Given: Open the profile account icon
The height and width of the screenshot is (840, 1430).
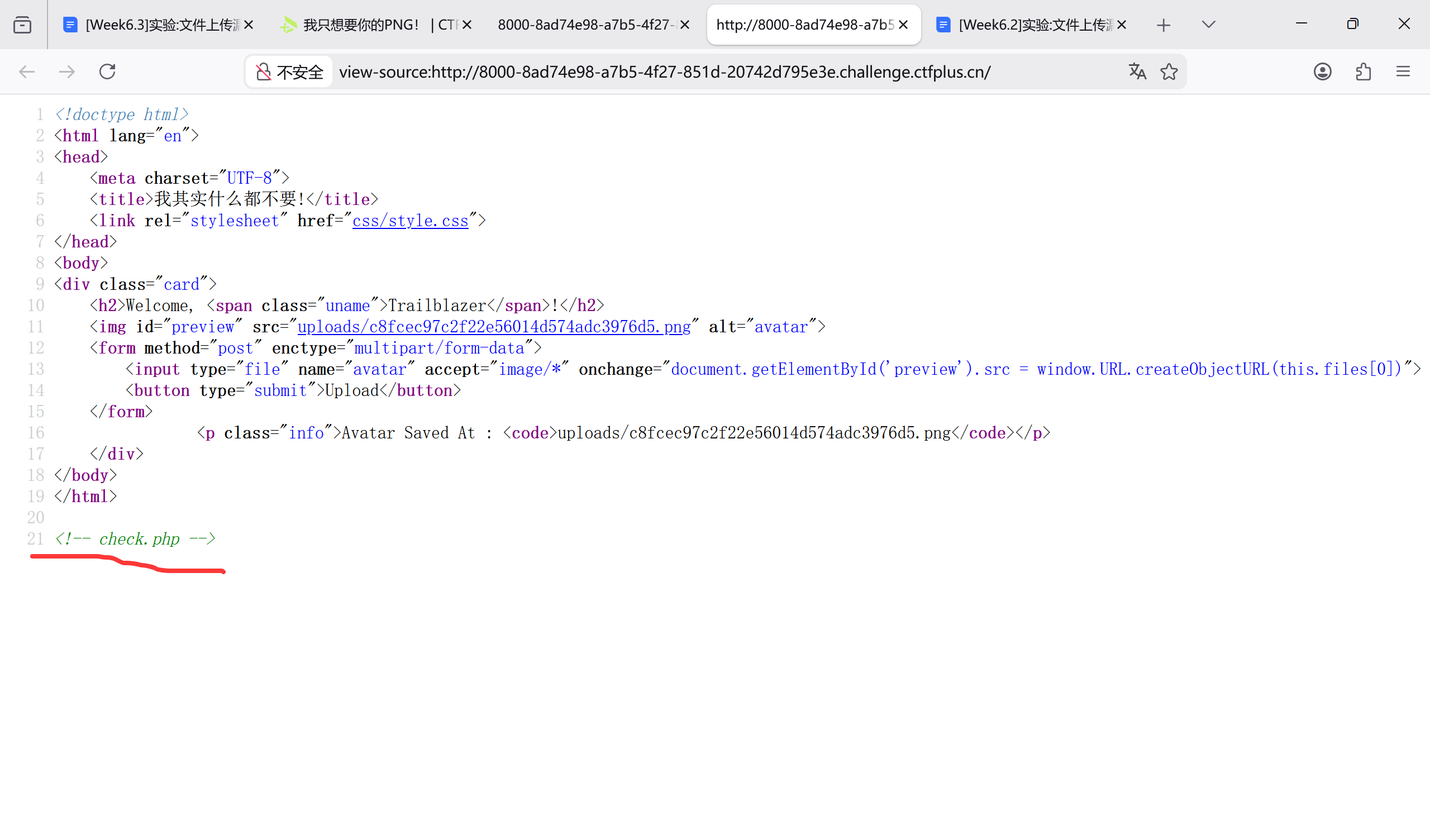Looking at the screenshot, I should coord(1322,71).
